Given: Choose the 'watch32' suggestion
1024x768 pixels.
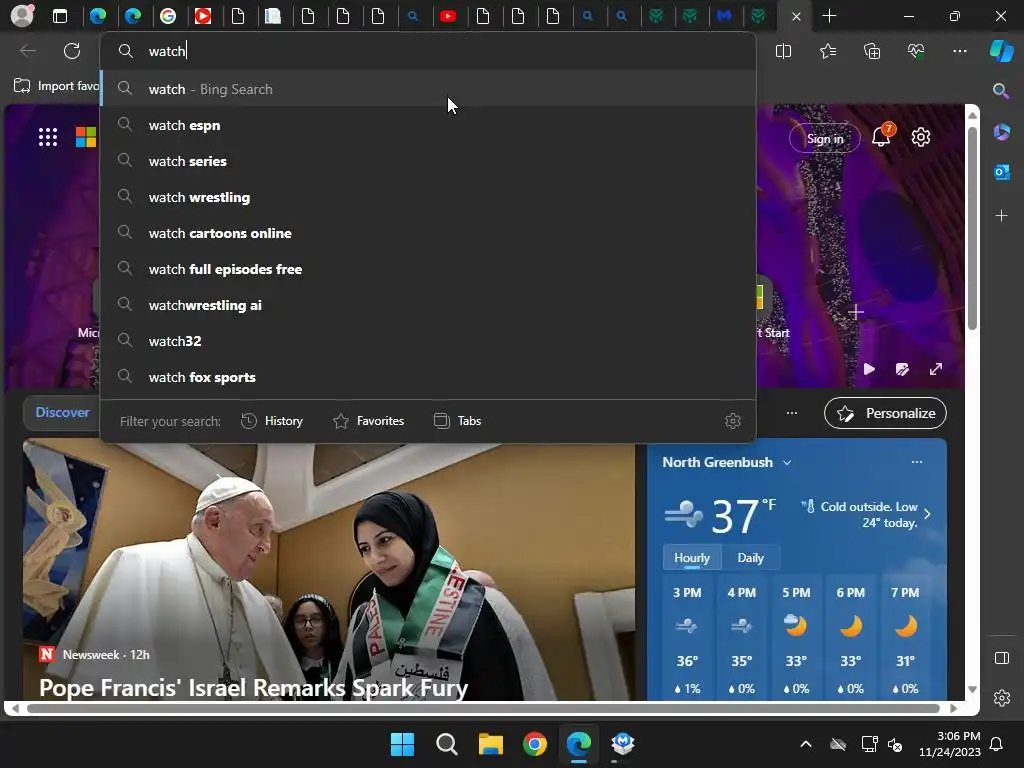Looking at the screenshot, I should tap(428, 341).
